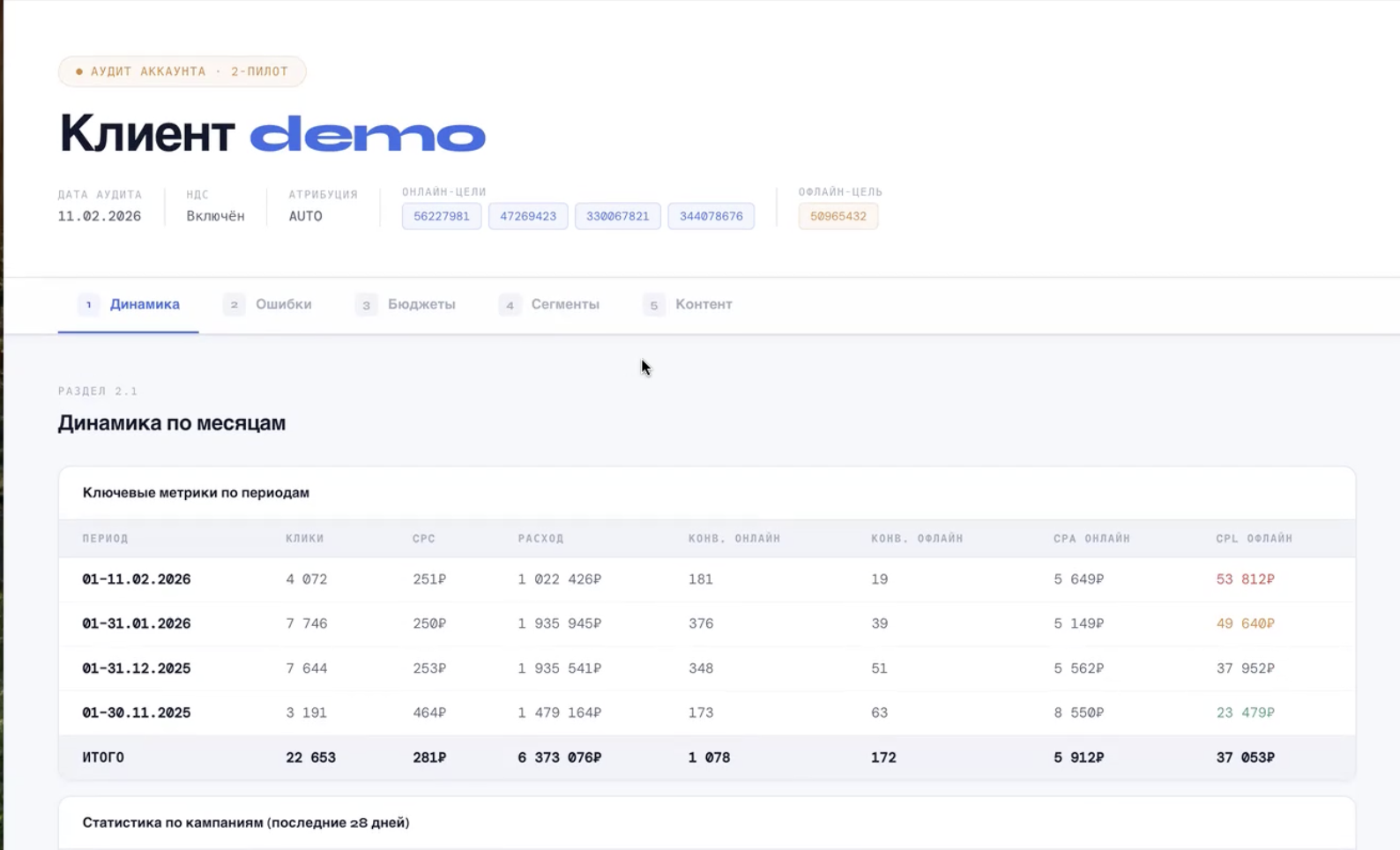Select the 01-31.01.2026 period row

[137, 623]
